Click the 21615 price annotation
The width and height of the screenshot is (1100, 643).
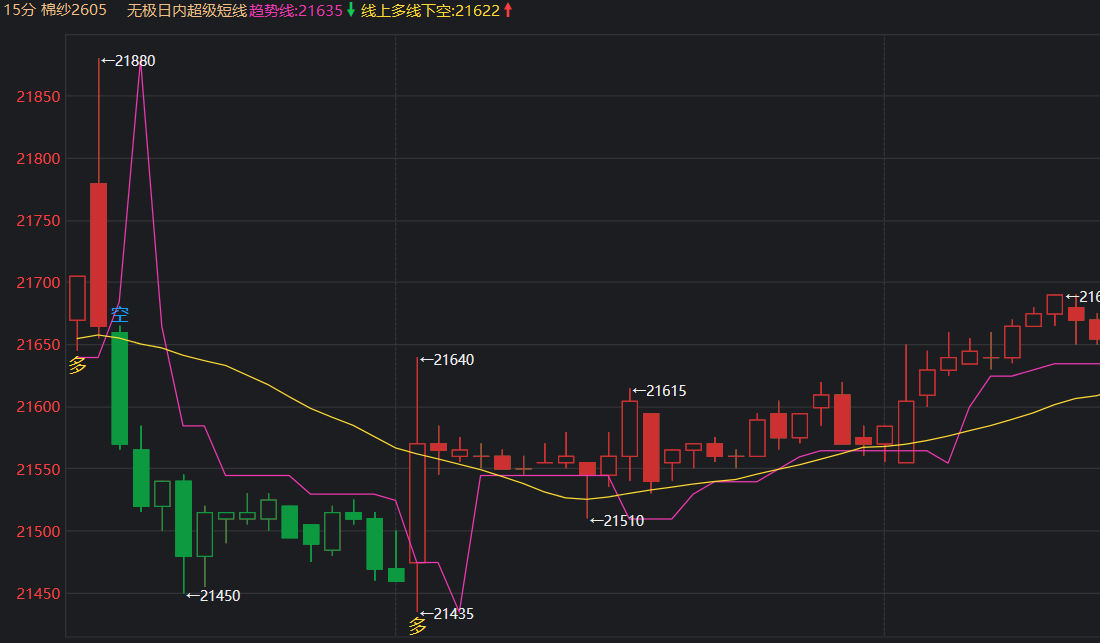click(659, 391)
